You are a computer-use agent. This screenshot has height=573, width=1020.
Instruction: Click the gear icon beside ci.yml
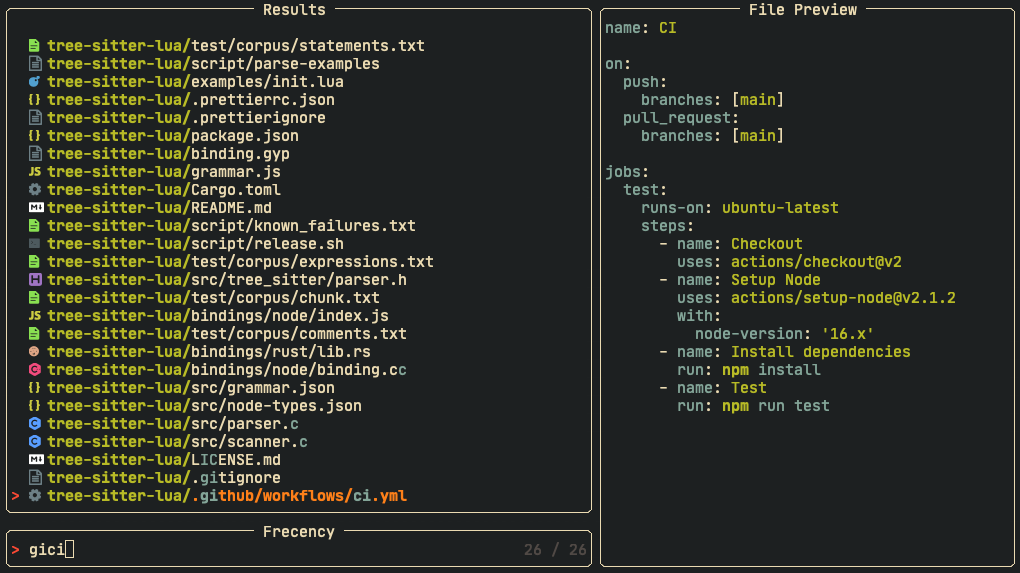34,496
